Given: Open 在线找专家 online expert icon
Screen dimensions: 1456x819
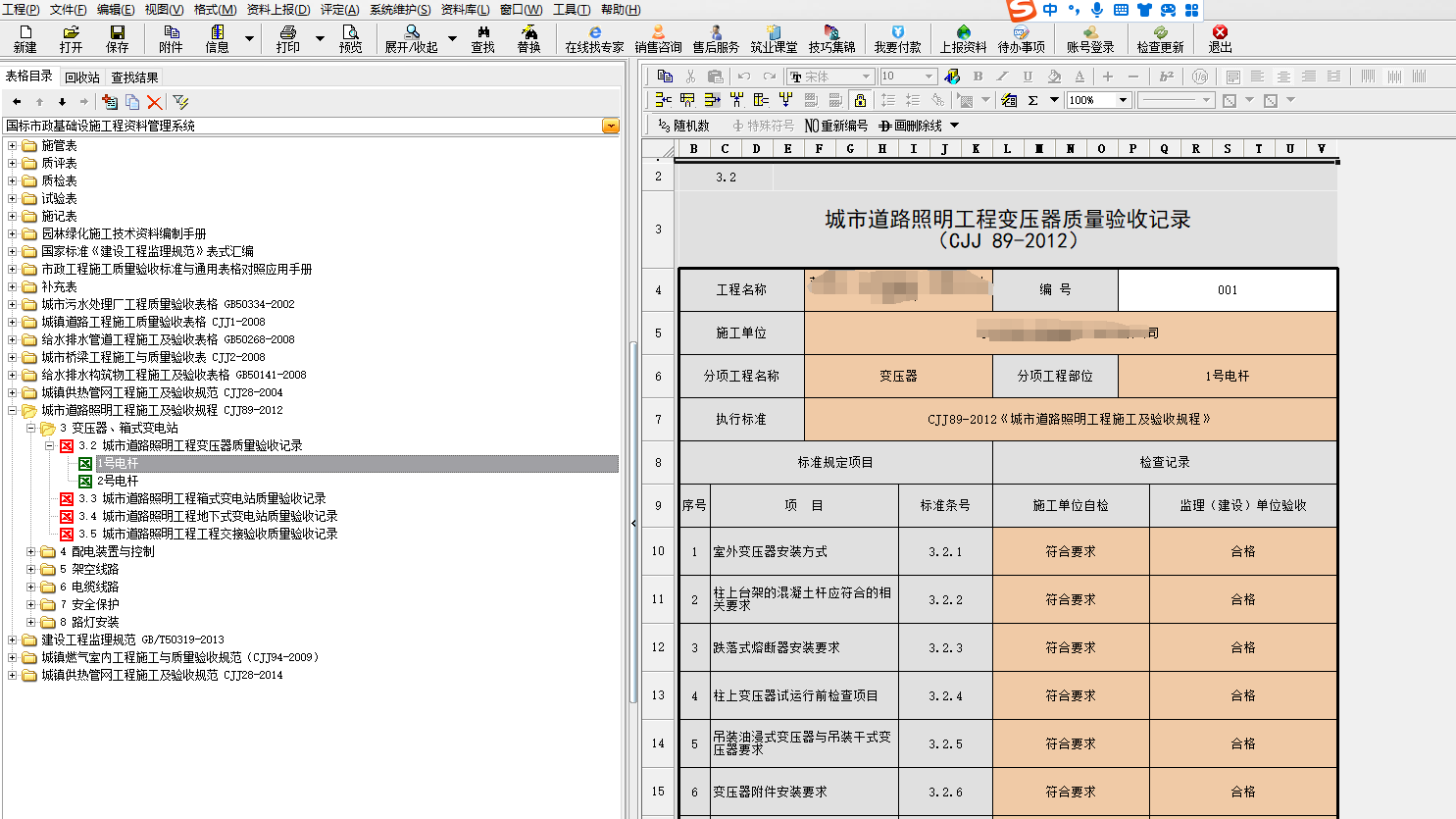Looking at the screenshot, I should [594, 39].
